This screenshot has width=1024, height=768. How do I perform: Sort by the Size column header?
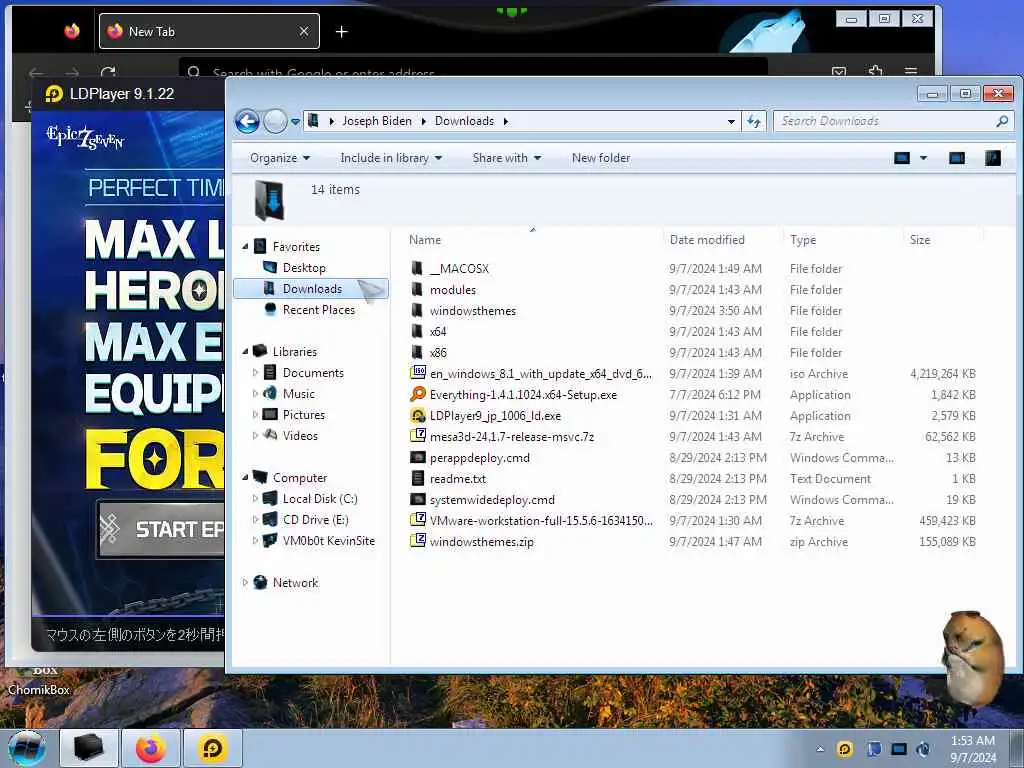tap(920, 240)
